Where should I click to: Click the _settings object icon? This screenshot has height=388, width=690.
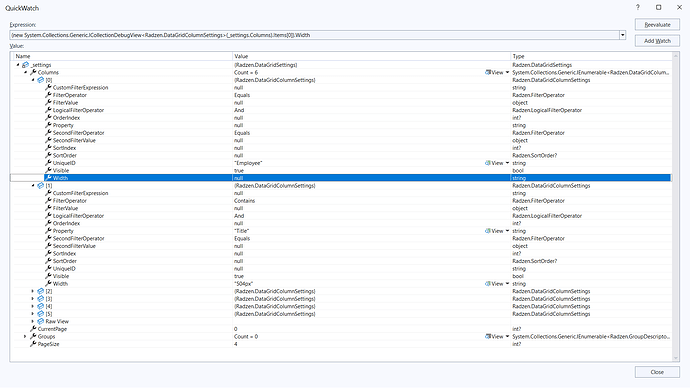coord(26,65)
